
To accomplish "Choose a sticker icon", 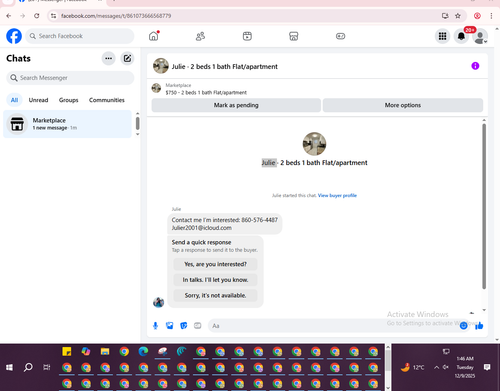I will [x=184, y=326].
